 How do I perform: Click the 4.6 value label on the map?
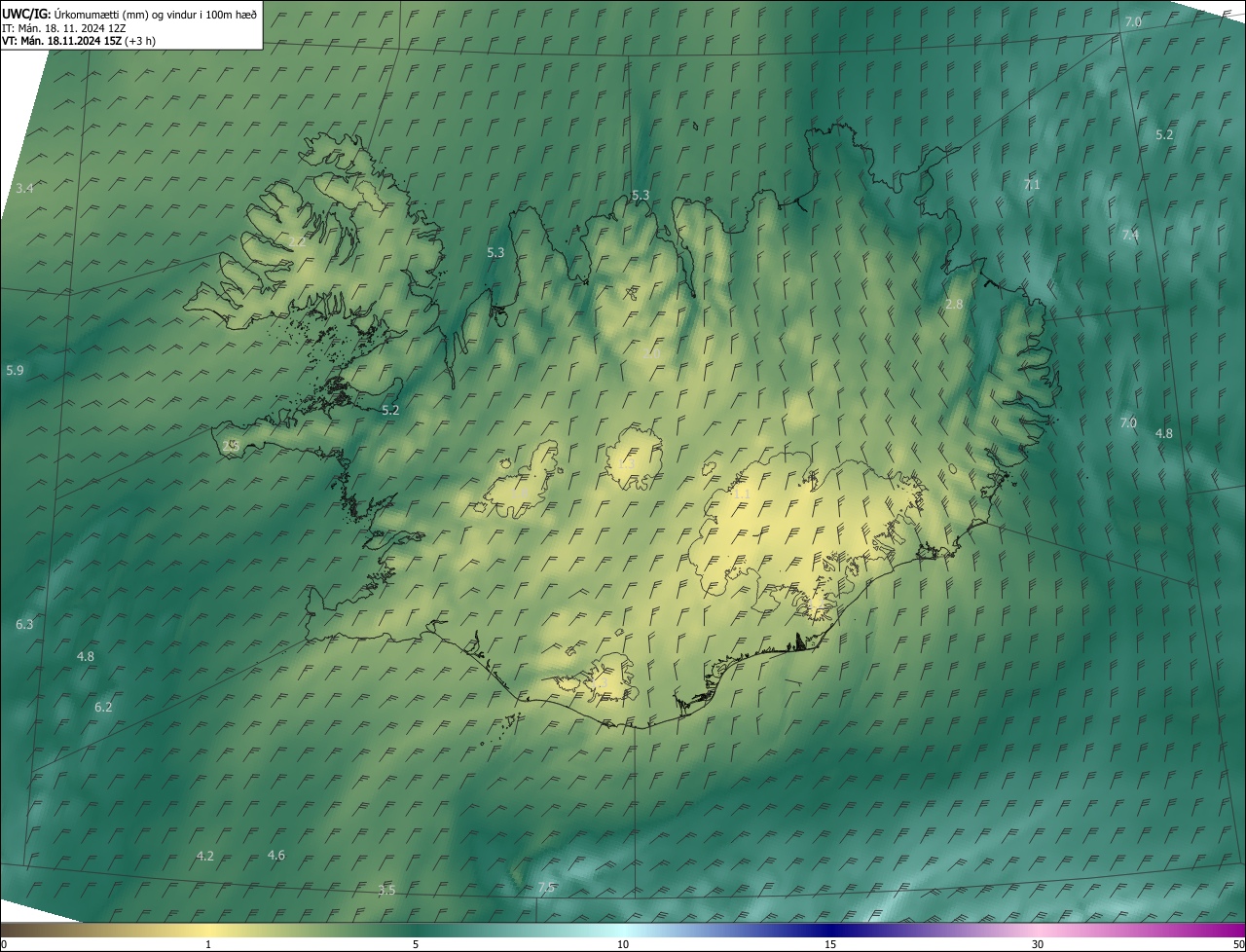point(276,855)
